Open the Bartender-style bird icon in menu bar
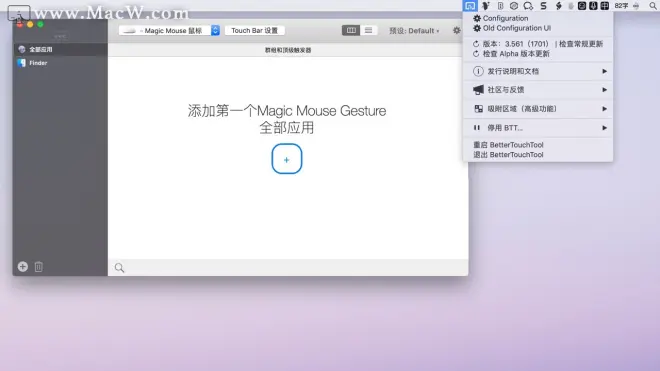 (486, 6)
